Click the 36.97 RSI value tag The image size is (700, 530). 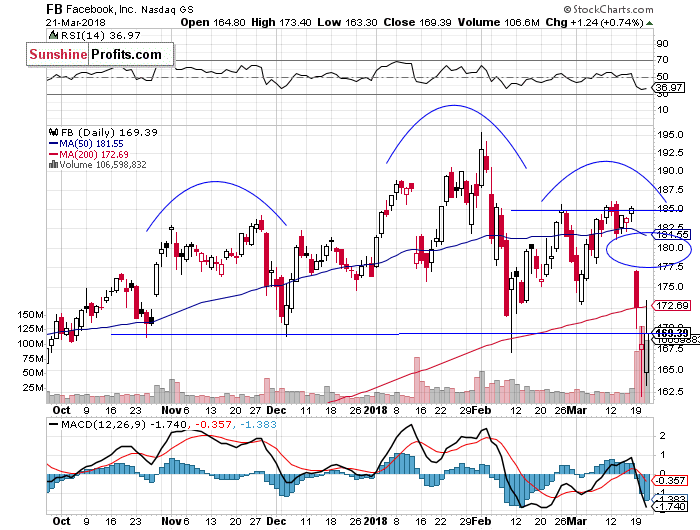coord(669,88)
